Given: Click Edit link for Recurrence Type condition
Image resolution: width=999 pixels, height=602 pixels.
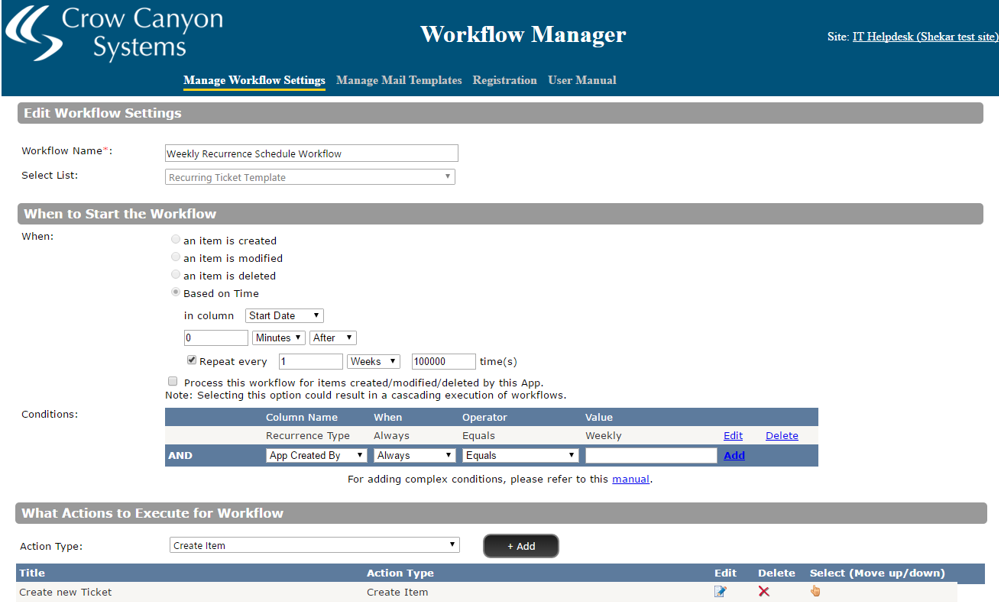Looking at the screenshot, I should point(733,436).
